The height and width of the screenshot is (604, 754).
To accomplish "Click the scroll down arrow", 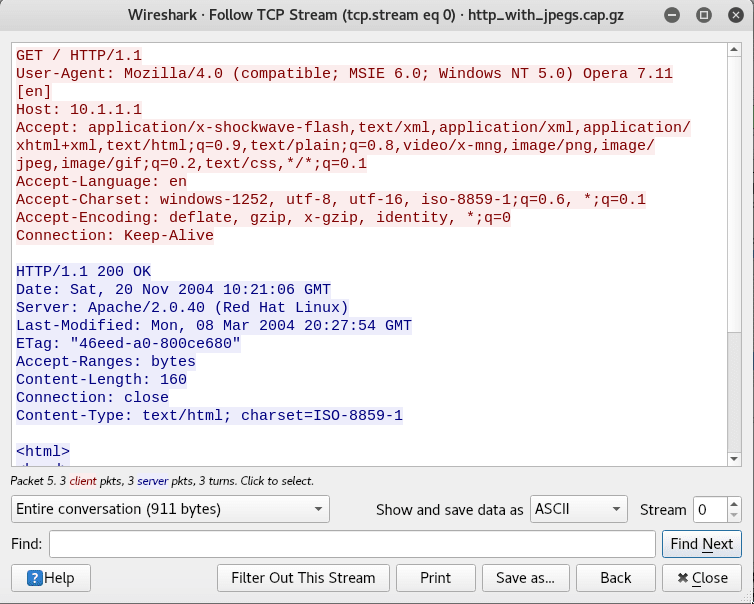I will tap(734, 459).
